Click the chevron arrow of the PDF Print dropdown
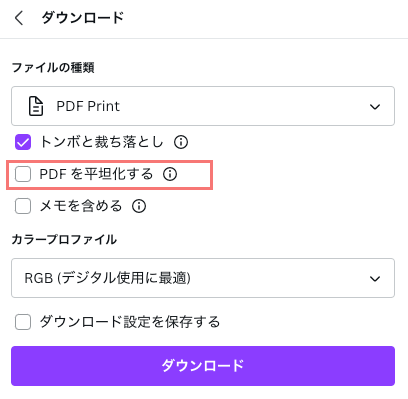 tap(375, 107)
